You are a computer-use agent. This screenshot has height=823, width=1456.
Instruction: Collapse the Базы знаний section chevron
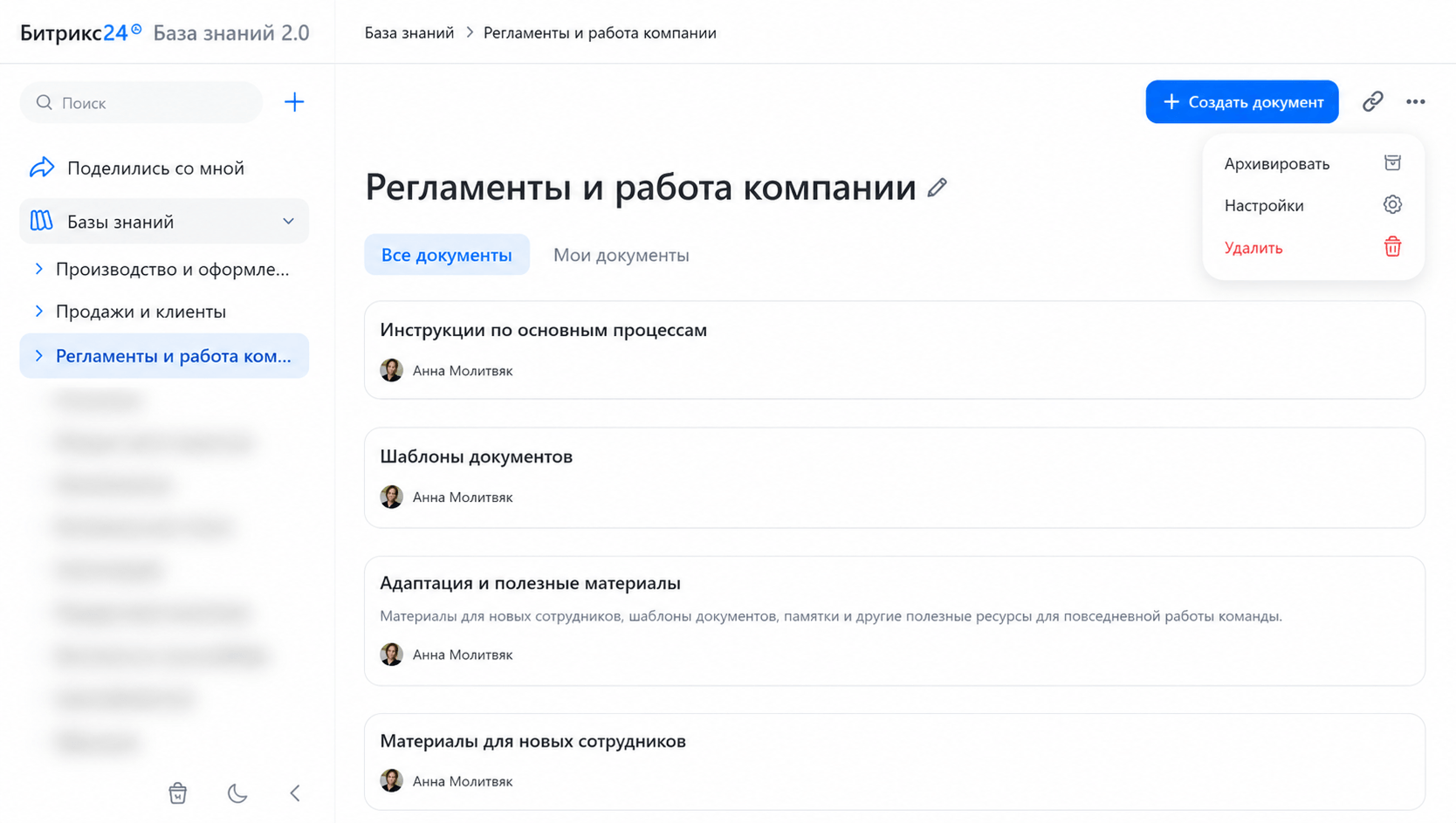pos(288,222)
